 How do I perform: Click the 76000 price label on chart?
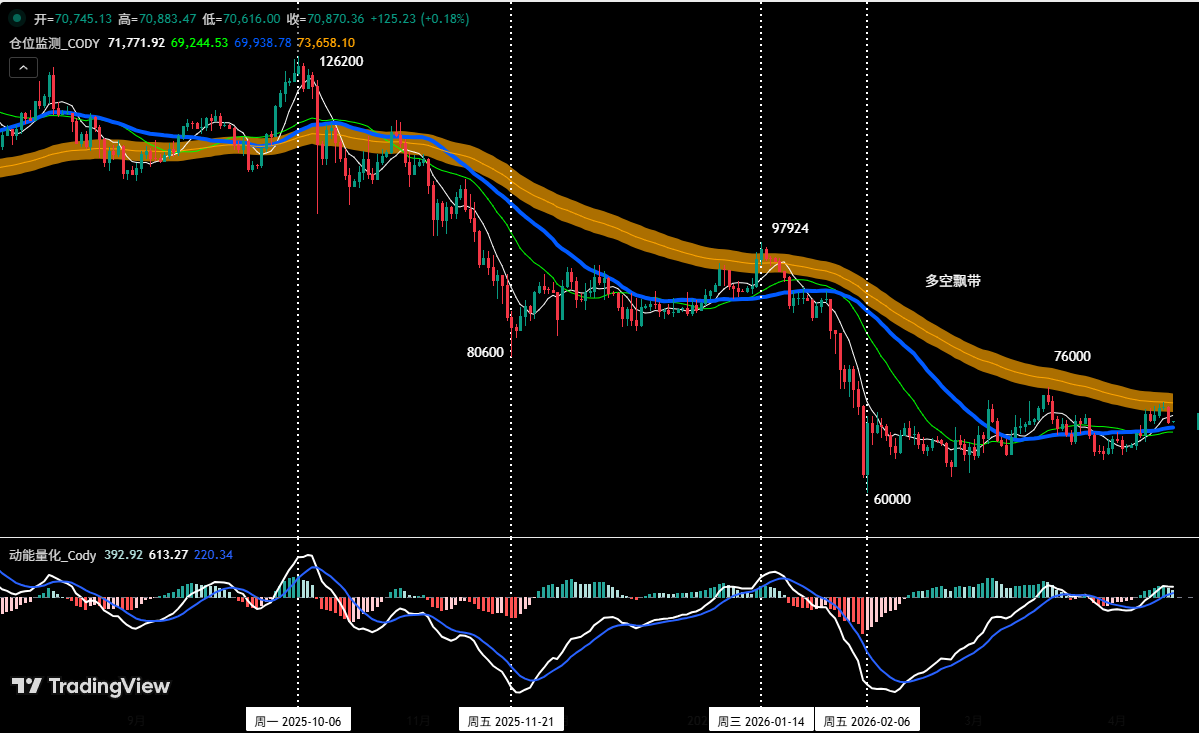[x=1071, y=356]
